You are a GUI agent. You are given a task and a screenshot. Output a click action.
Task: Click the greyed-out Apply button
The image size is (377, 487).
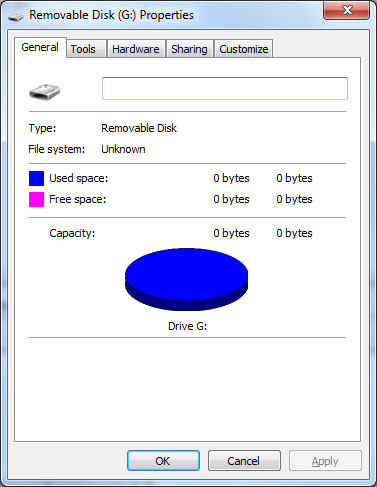pyautogui.click(x=325, y=461)
